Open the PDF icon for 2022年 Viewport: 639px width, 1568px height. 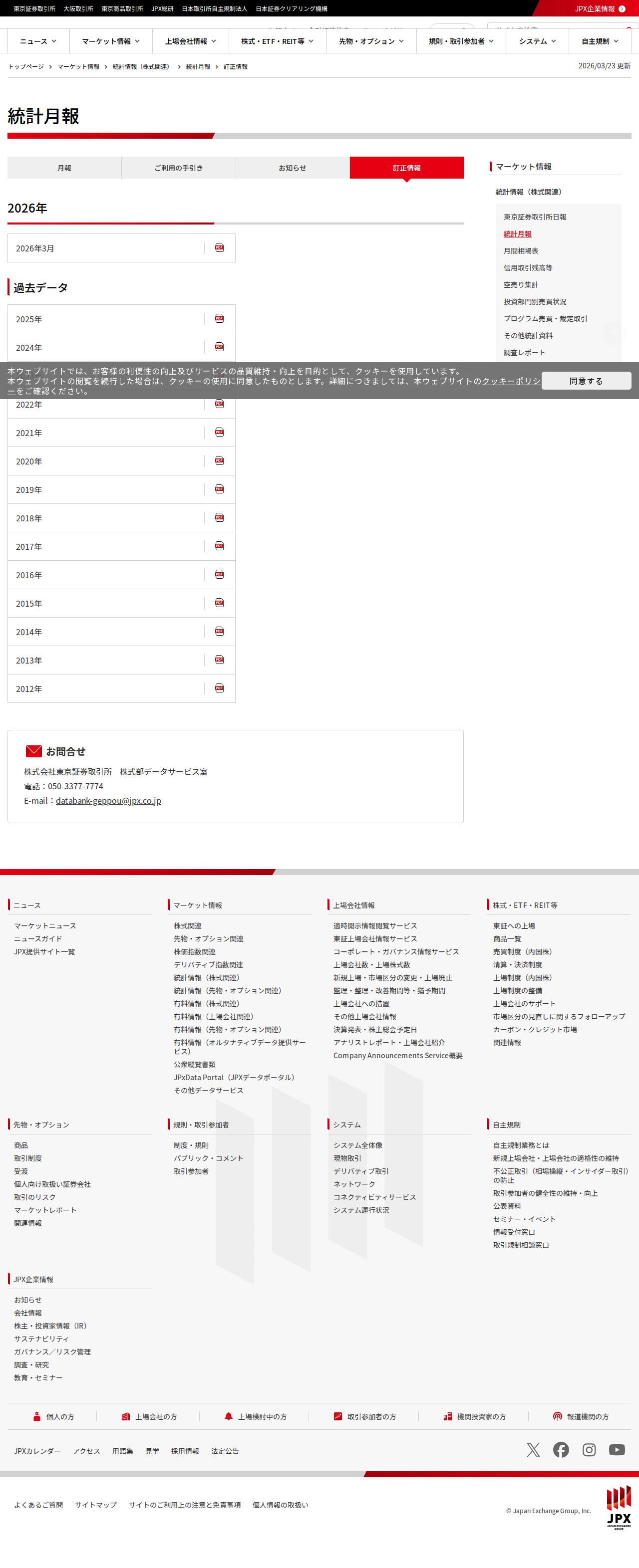click(219, 404)
